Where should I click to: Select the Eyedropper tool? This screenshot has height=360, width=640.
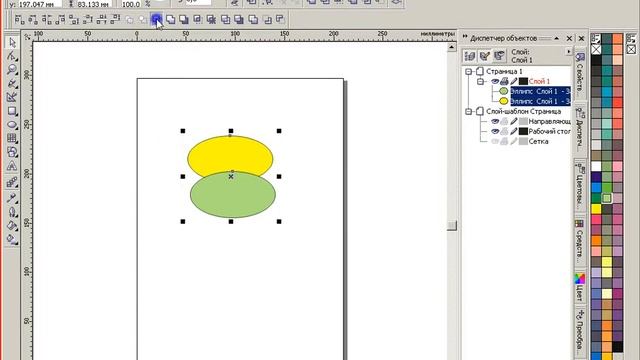(12, 198)
